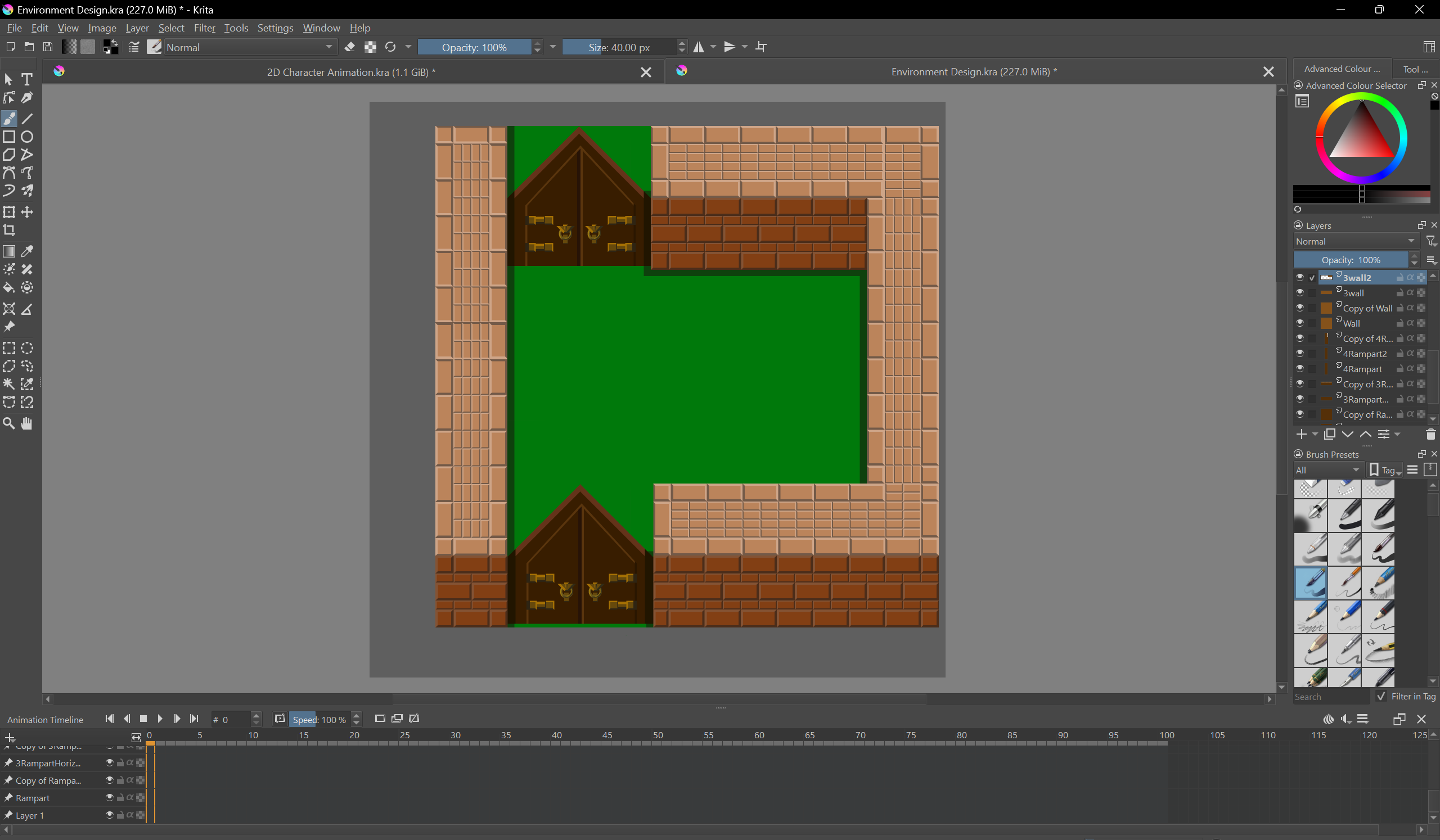
Task: Hide the 3wall layer
Action: point(1299,293)
